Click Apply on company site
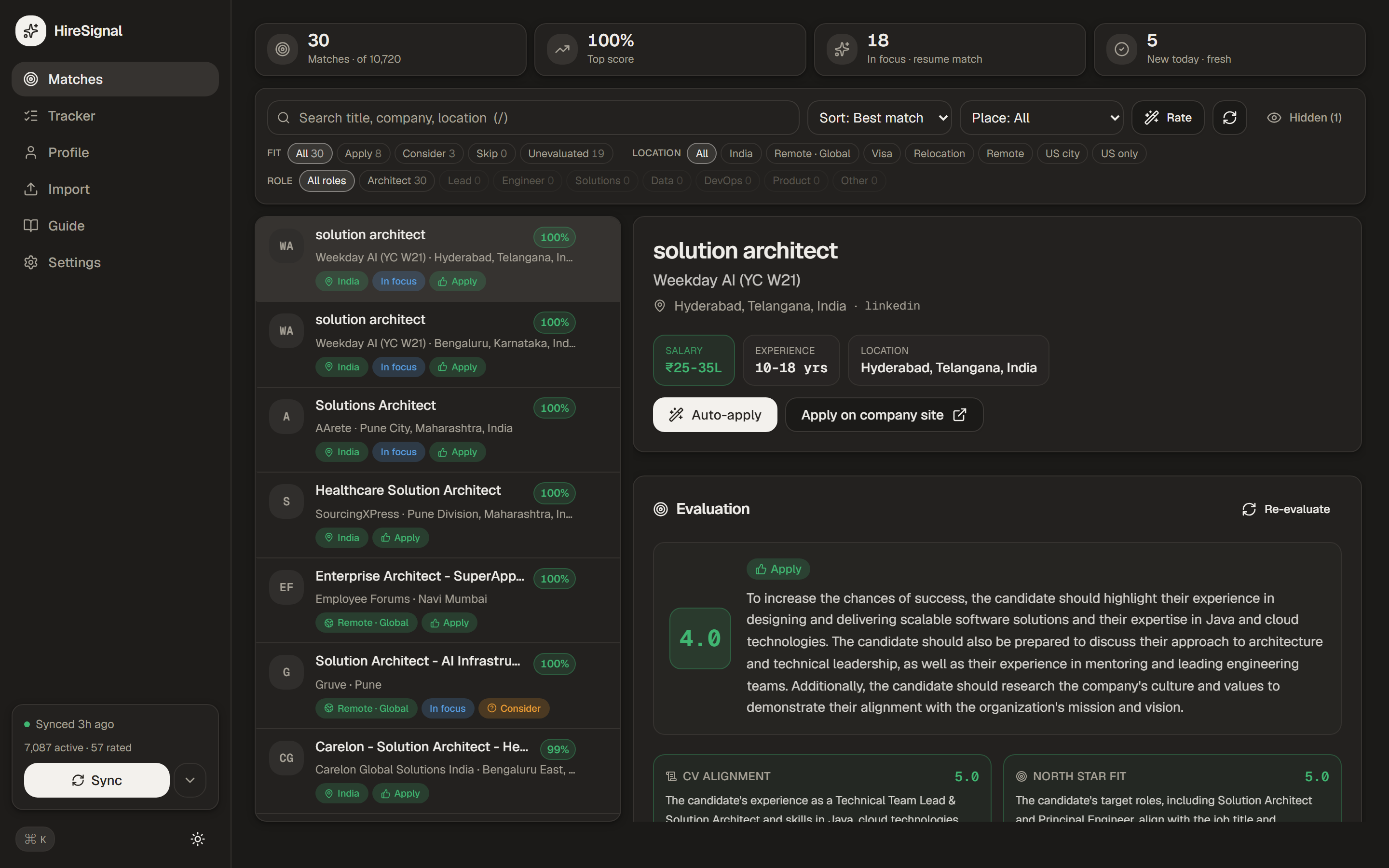 pos(884,415)
